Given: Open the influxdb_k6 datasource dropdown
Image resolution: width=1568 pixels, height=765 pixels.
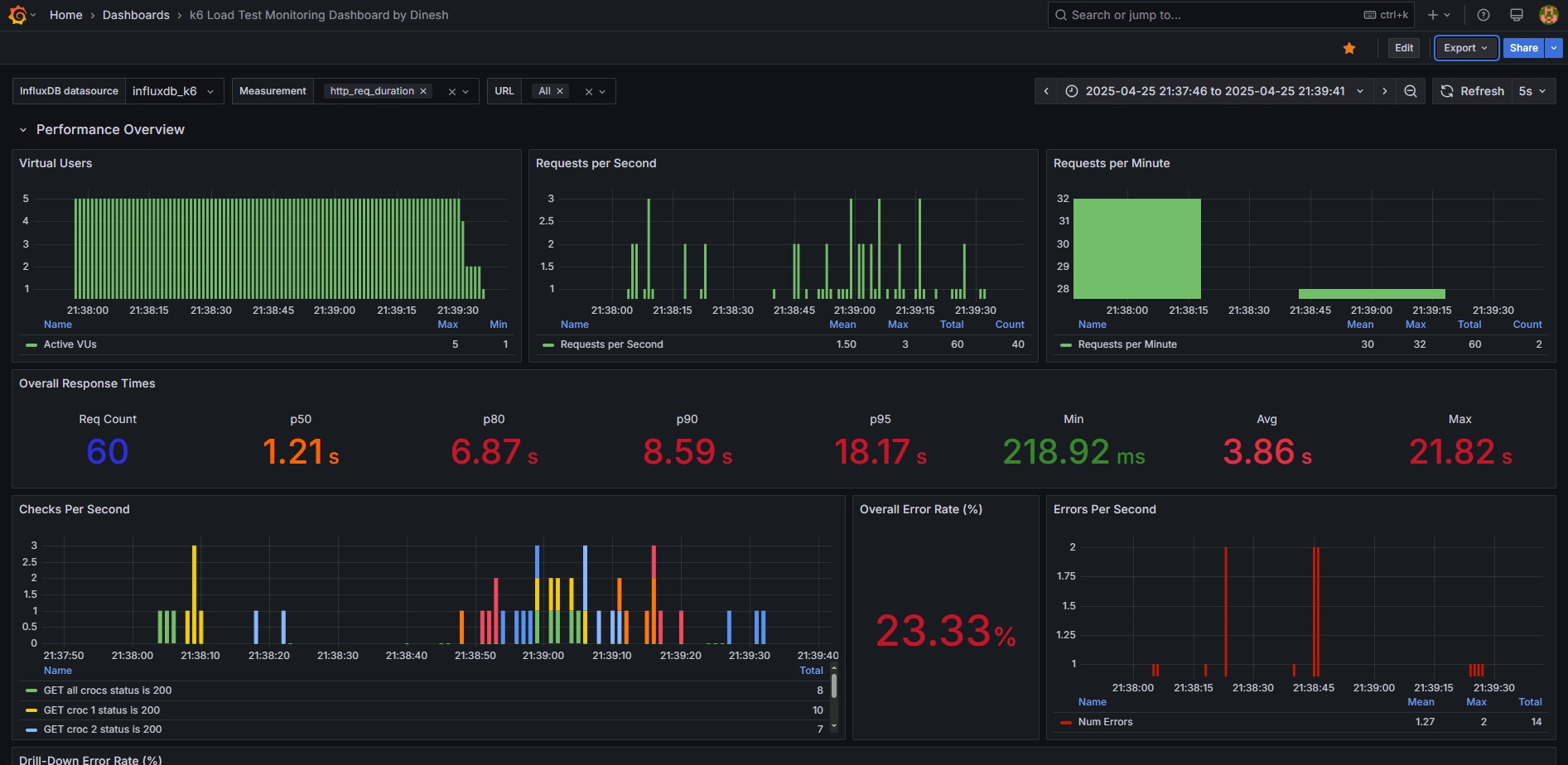Looking at the screenshot, I should point(174,91).
